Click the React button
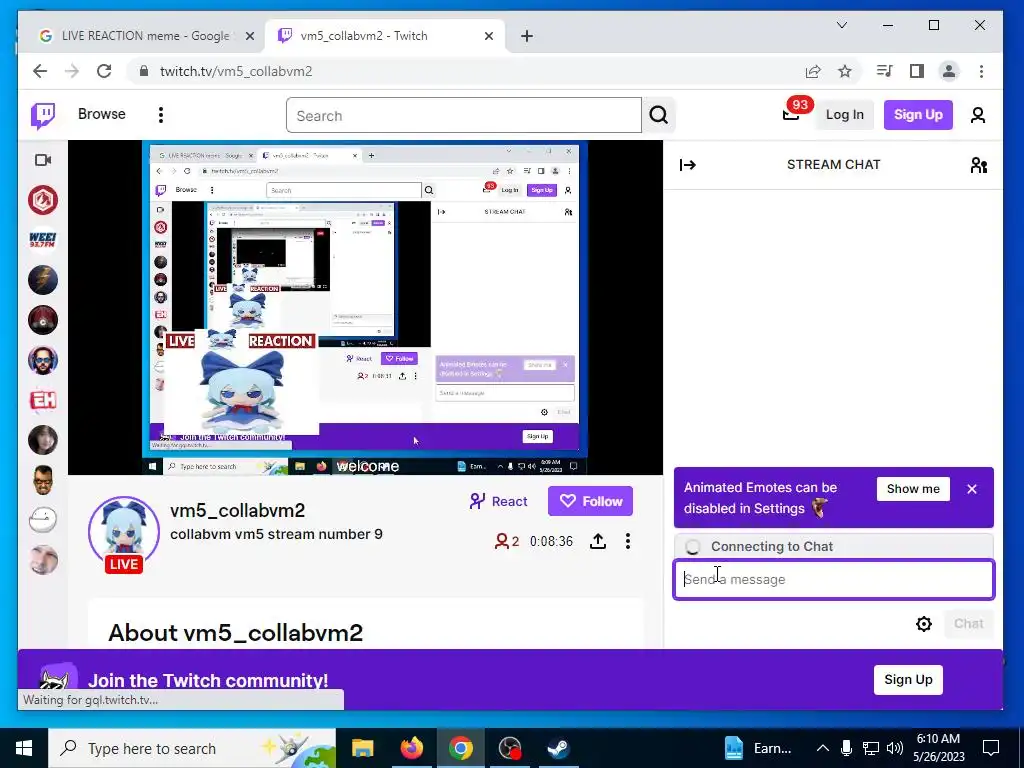Image resolution: width=1024 pixels, height=768 pixels. (x=498, y=502)
